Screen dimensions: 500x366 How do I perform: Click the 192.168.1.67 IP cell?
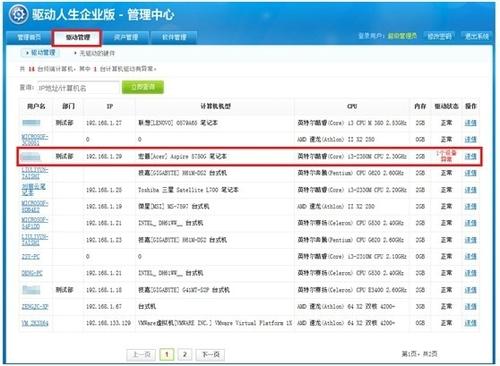(x=104, y=307)
